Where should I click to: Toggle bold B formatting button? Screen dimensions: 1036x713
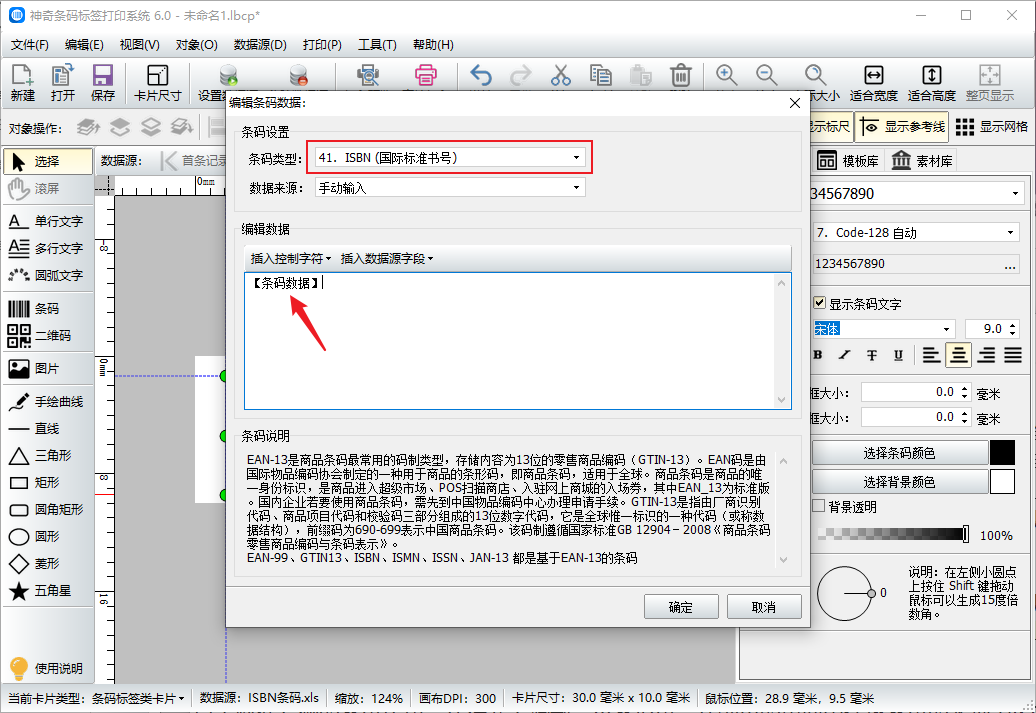[818, 355]
